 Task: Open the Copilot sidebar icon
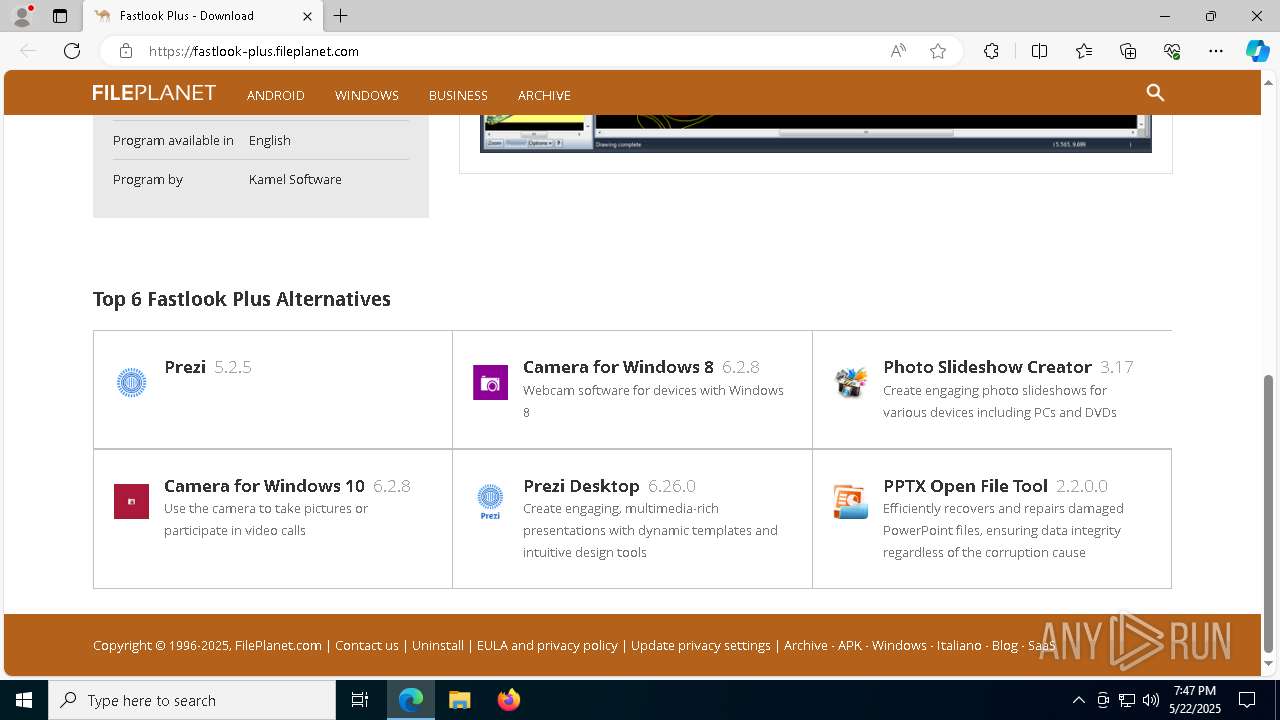[x=1257, y=51]
